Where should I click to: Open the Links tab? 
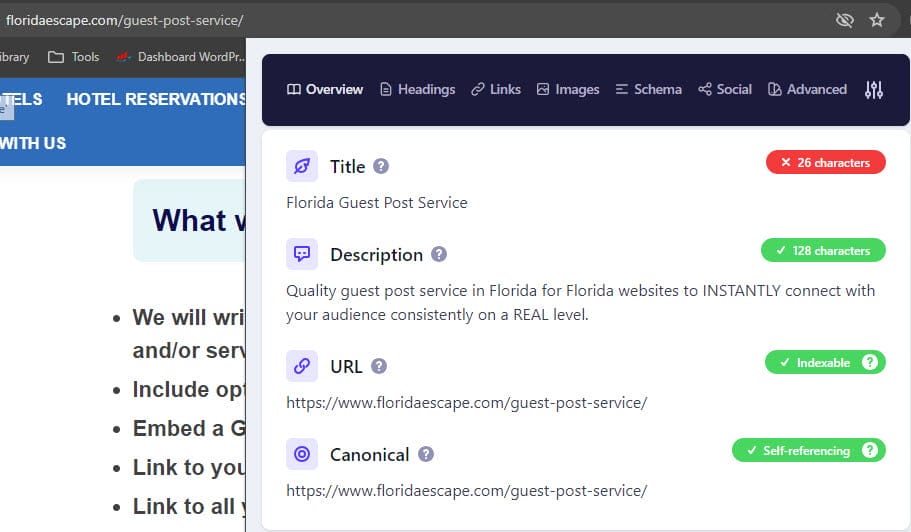tap(496, 90)
